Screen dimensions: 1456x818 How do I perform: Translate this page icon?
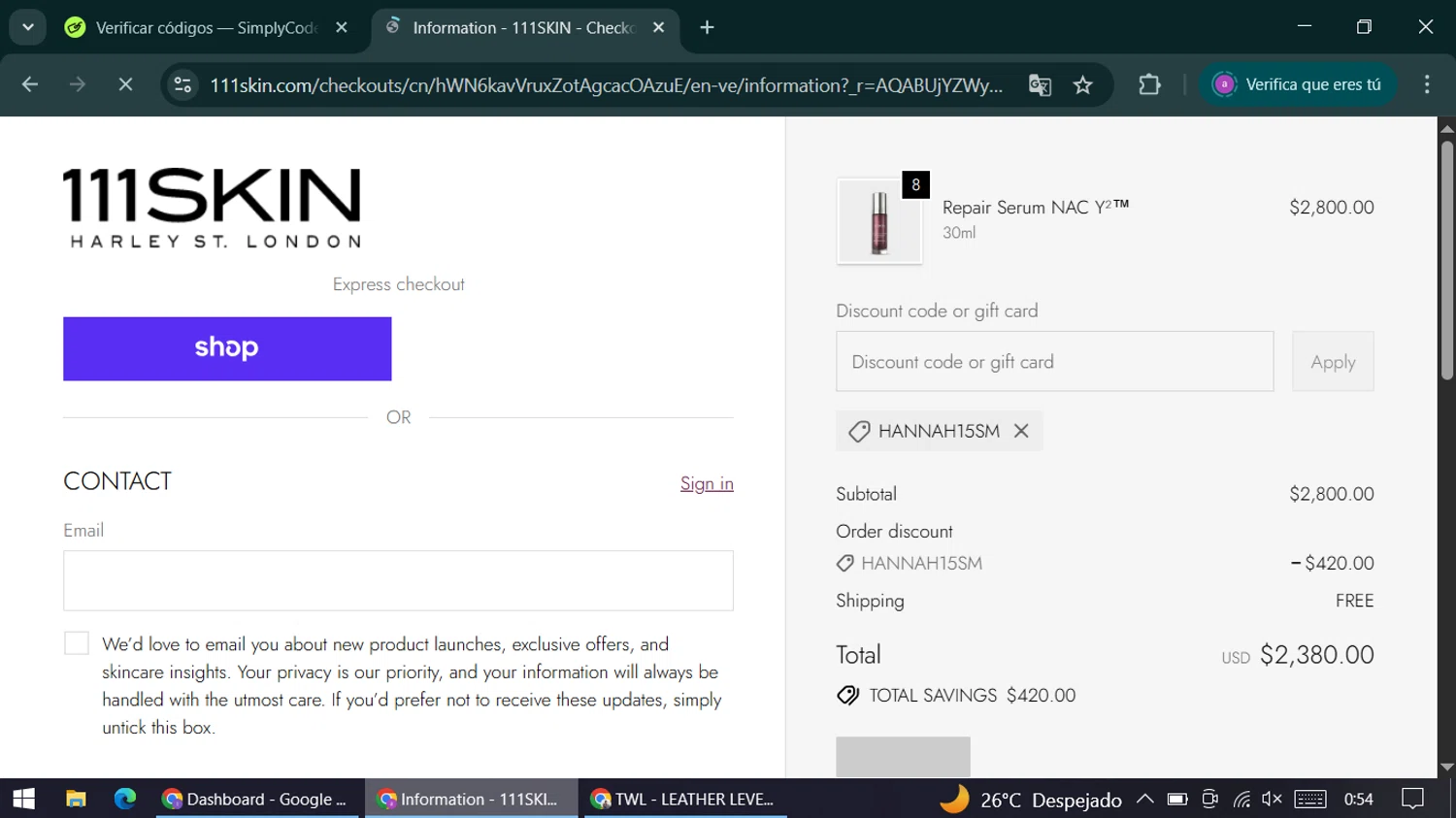point(1040,85)
